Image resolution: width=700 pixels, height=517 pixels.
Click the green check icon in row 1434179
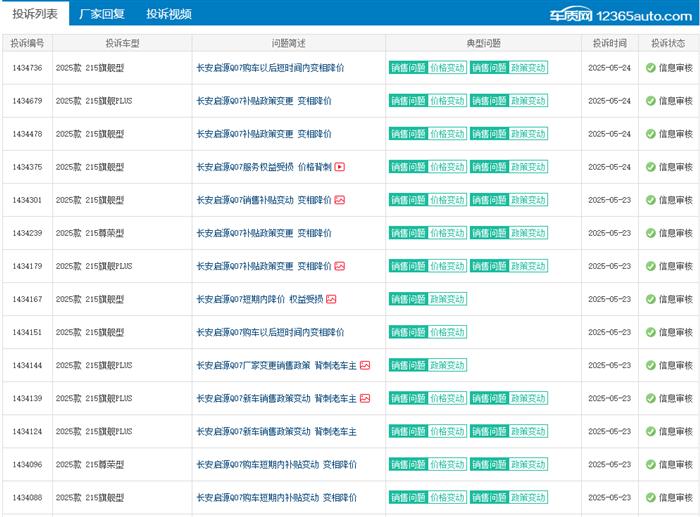[x=651, y=266]
